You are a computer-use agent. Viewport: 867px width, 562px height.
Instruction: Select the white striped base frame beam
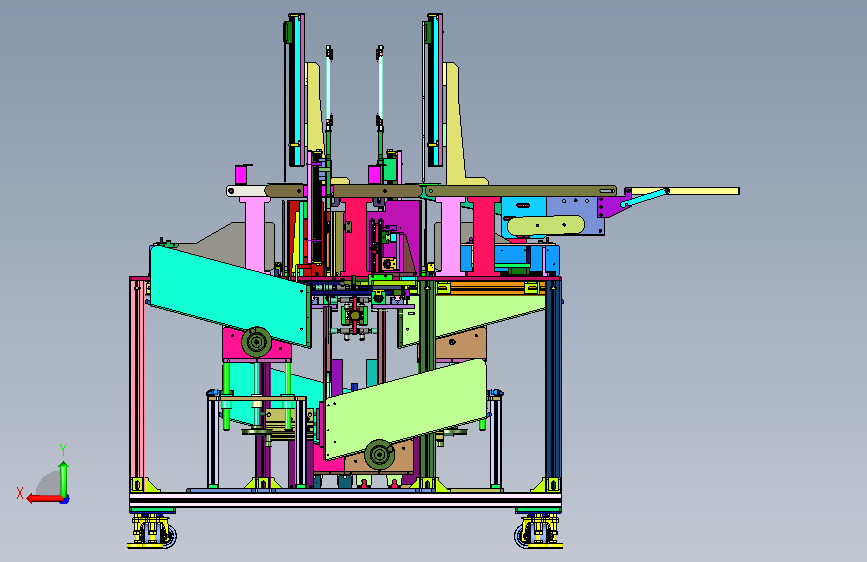[346, 499]
